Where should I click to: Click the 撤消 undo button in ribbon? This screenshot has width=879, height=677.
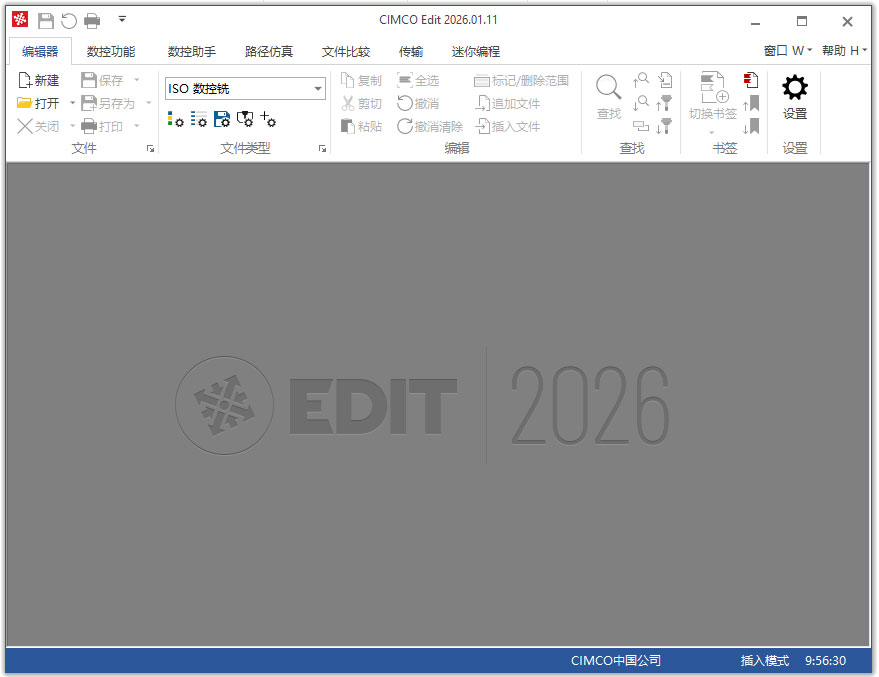pyautogui.click(x=418, y=104)
